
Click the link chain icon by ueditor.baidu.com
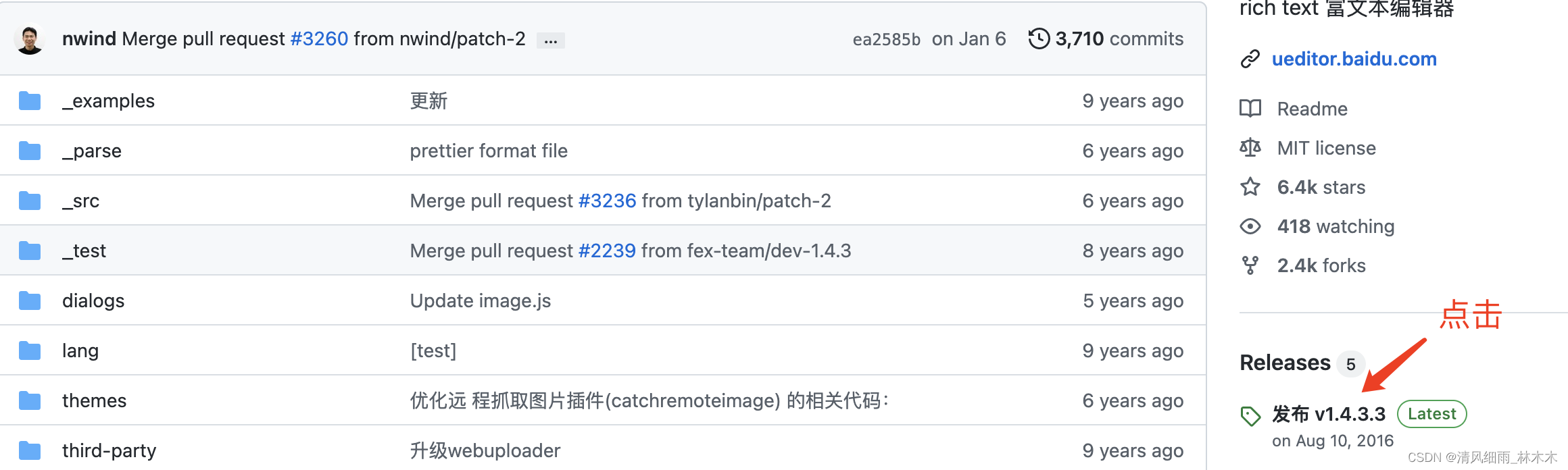pyautogui.click(x=1251, y=59)
